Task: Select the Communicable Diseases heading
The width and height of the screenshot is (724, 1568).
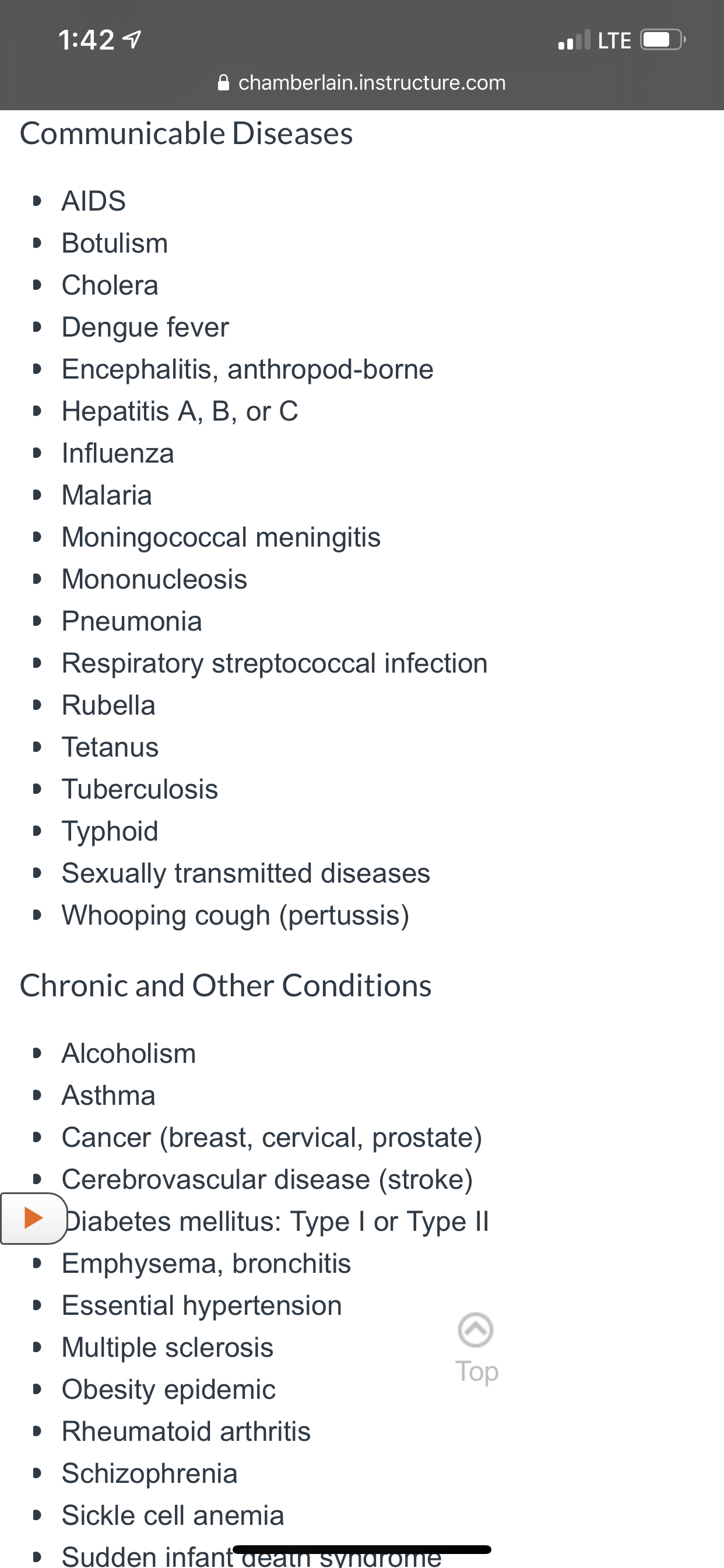Action: point(186,134)
